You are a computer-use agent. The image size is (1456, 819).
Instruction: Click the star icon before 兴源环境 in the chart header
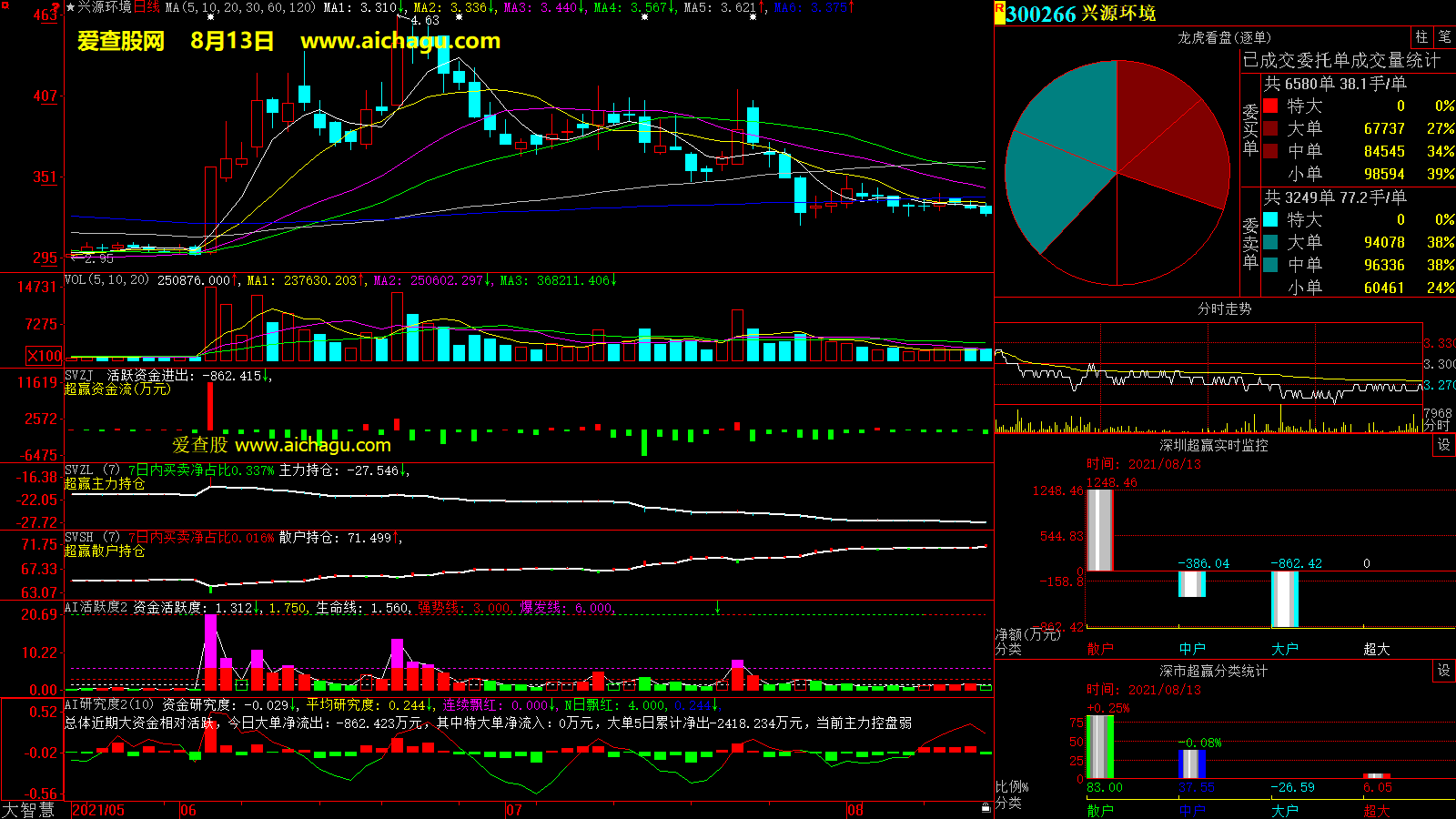70,7
